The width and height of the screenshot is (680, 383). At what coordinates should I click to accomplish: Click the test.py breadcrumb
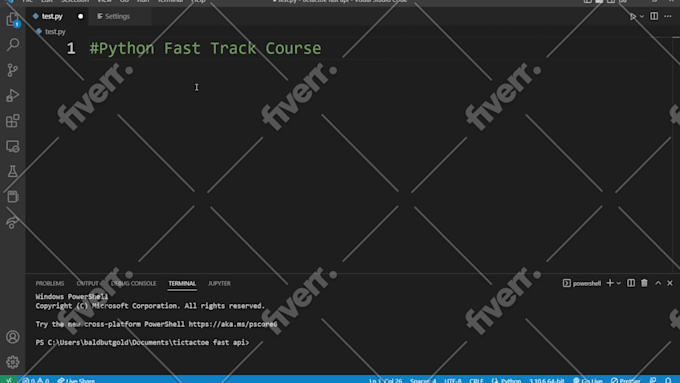coord(55,32)
